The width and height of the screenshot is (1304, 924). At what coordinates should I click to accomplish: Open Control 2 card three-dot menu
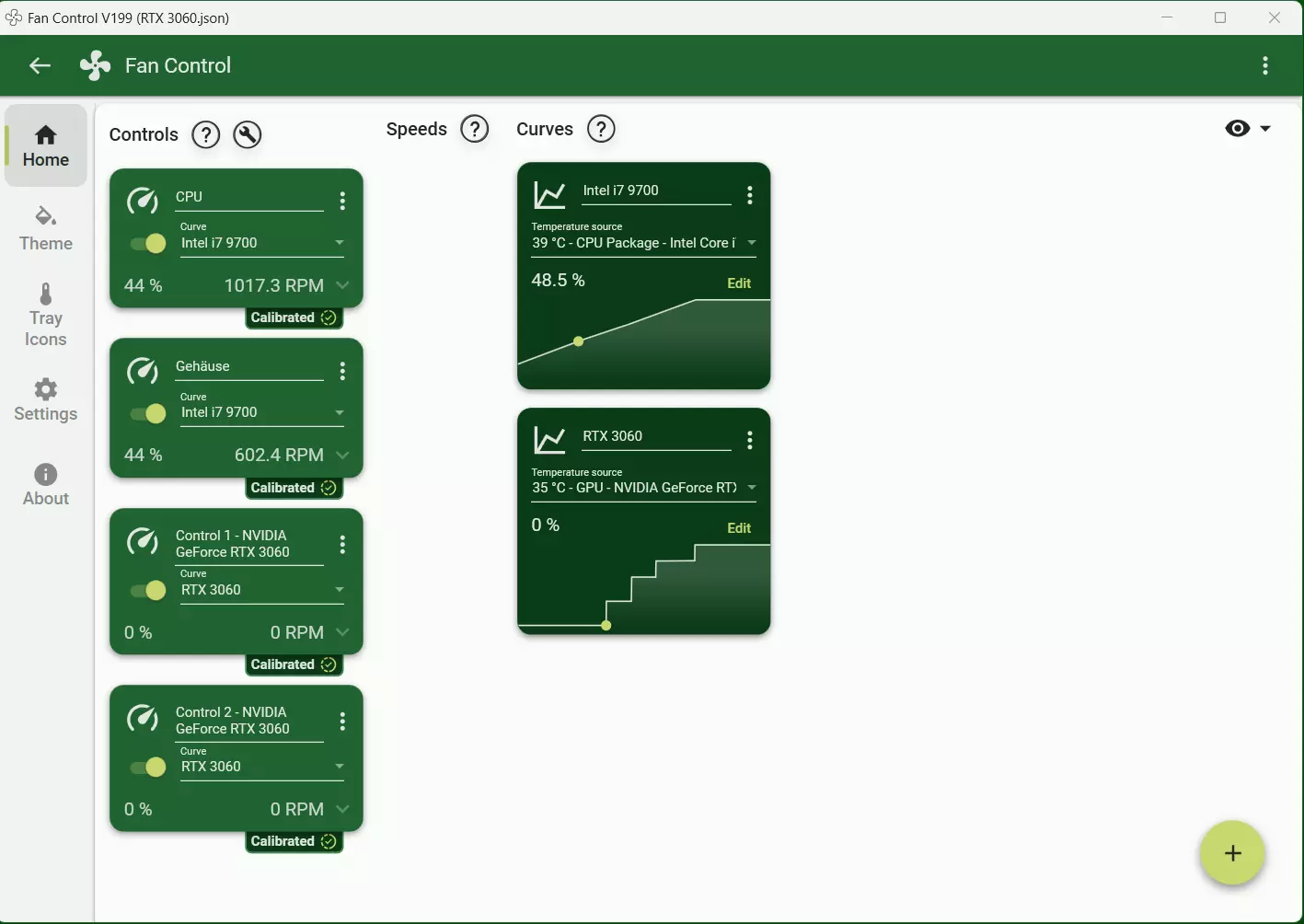click(342, 722)
